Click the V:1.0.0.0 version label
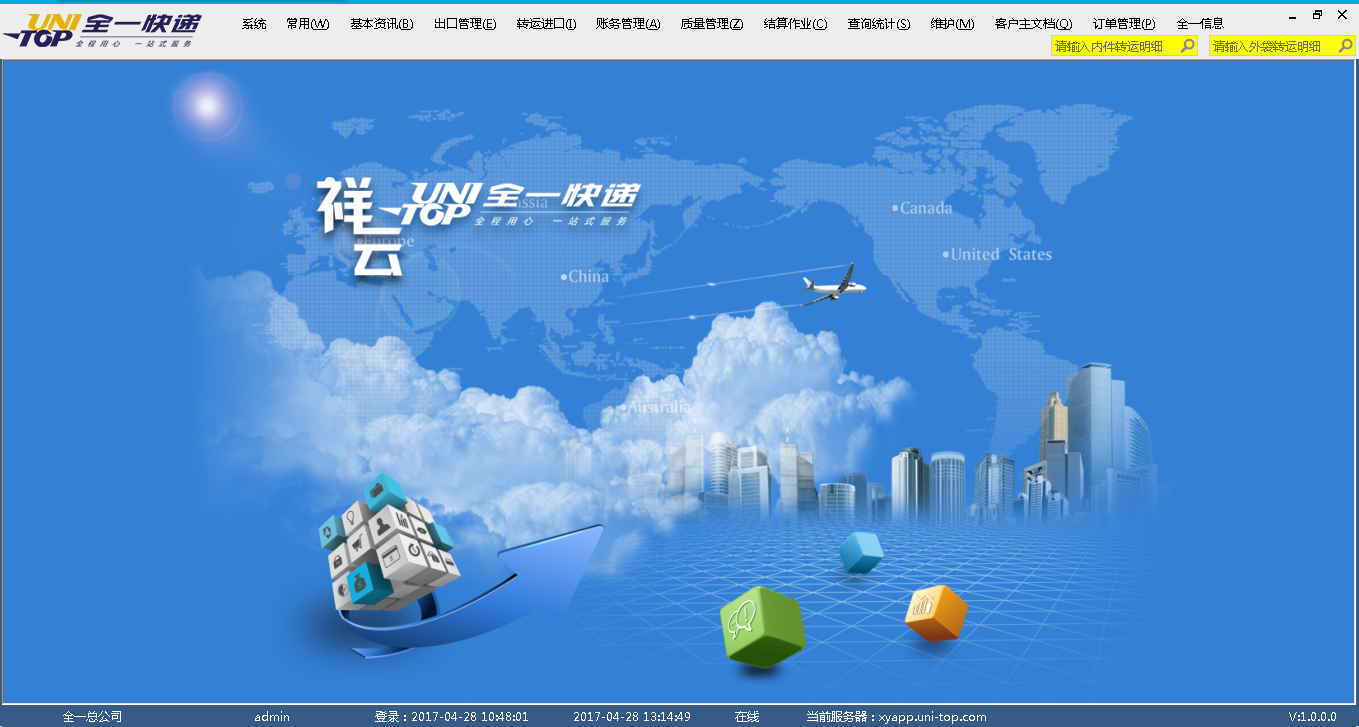Screen dimensions: 1359x727 (x=1312, y=717)
